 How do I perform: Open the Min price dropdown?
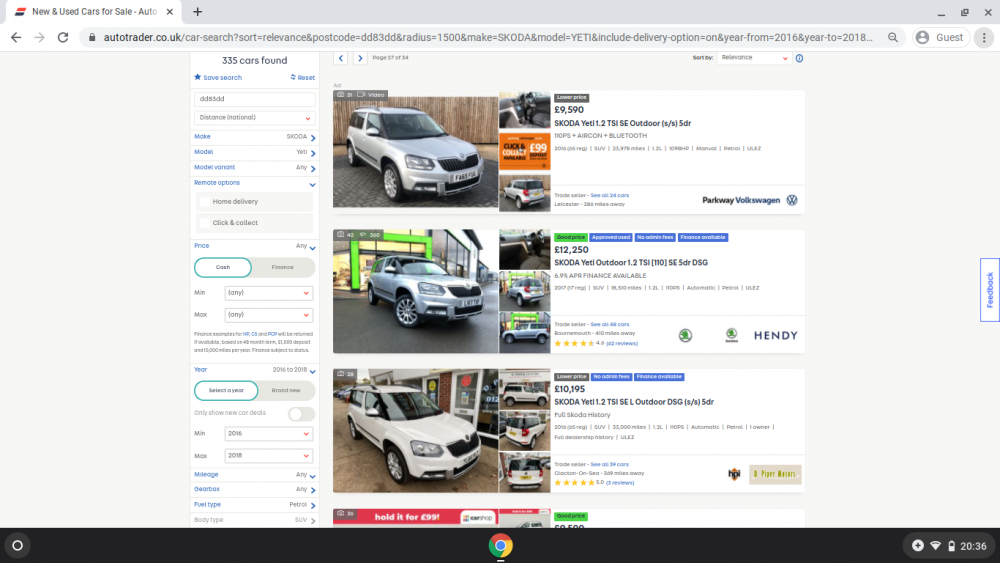(x=268, y=293)
